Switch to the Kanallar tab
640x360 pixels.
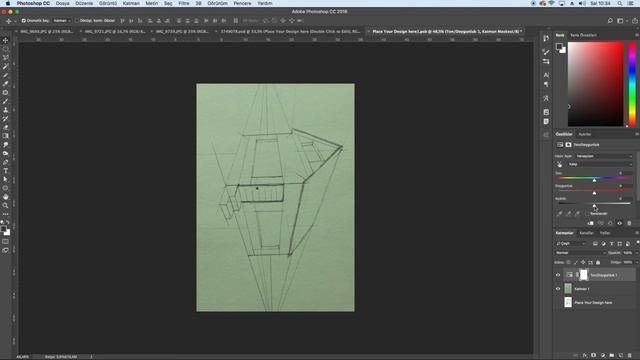pos(587,233)
